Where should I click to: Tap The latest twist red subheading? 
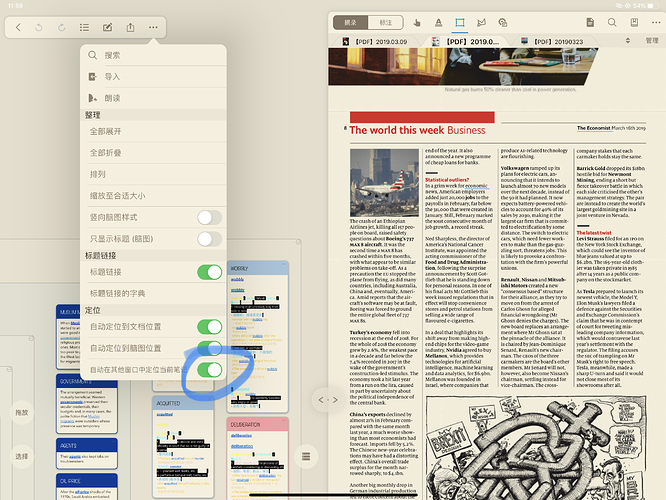[594, 233]
